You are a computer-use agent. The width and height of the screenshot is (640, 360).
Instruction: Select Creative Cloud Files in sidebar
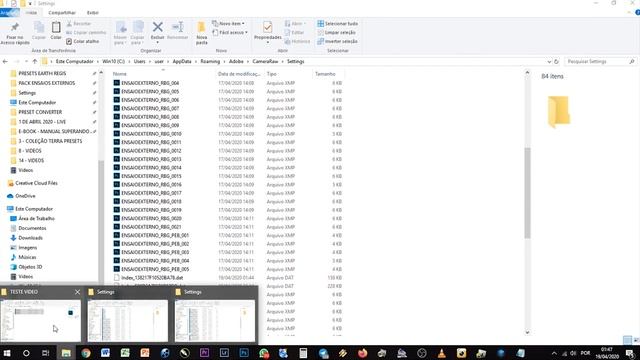click(36, 183)
